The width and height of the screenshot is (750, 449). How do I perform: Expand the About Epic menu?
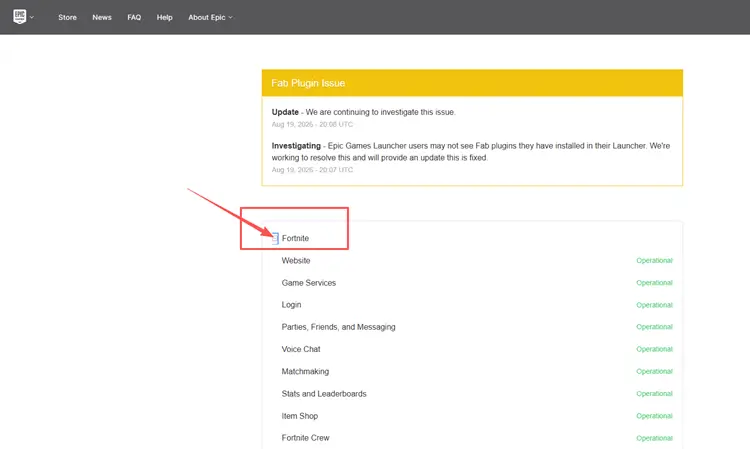pyautogui.click(x=210, y=17)
